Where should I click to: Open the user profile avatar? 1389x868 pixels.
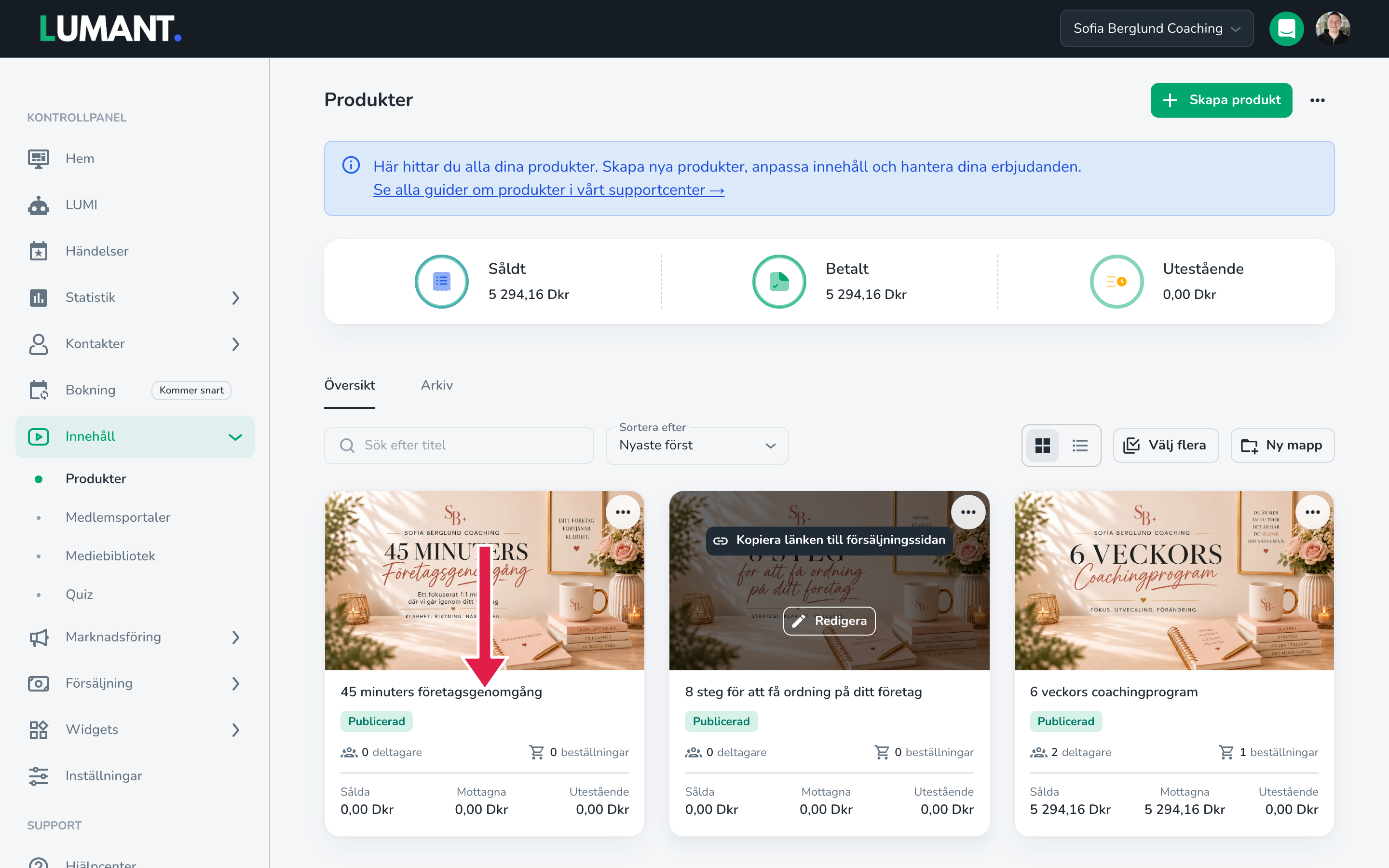click(1332, 29)
